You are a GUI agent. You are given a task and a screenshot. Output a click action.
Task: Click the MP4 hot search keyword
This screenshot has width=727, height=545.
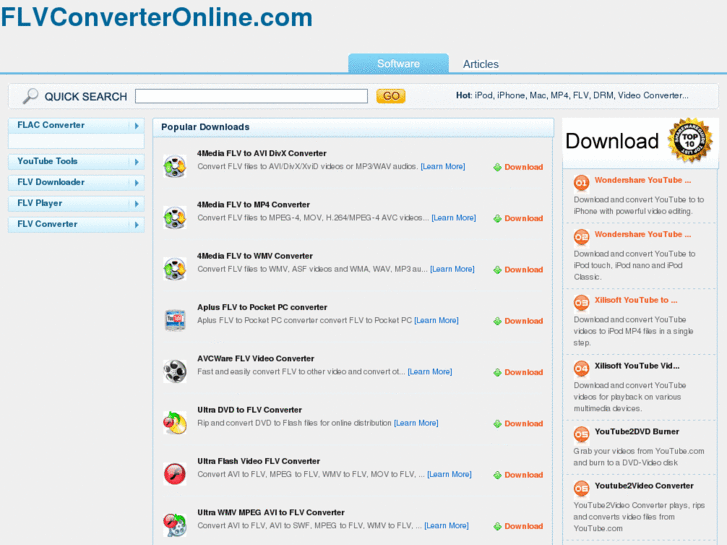tap(559, 96)
